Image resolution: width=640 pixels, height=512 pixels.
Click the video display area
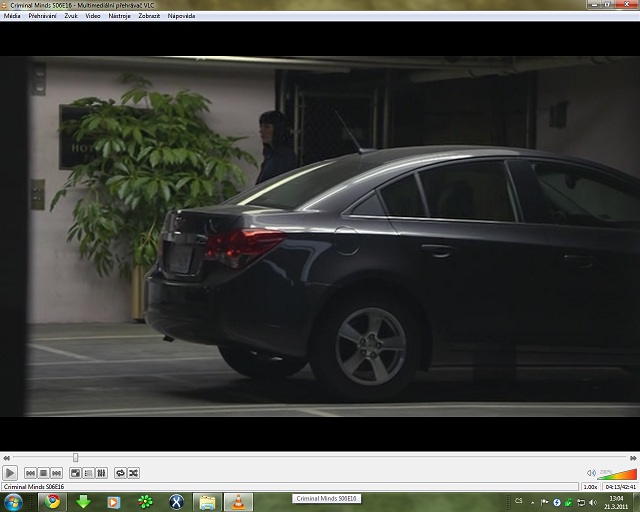(x=320, y=236)
